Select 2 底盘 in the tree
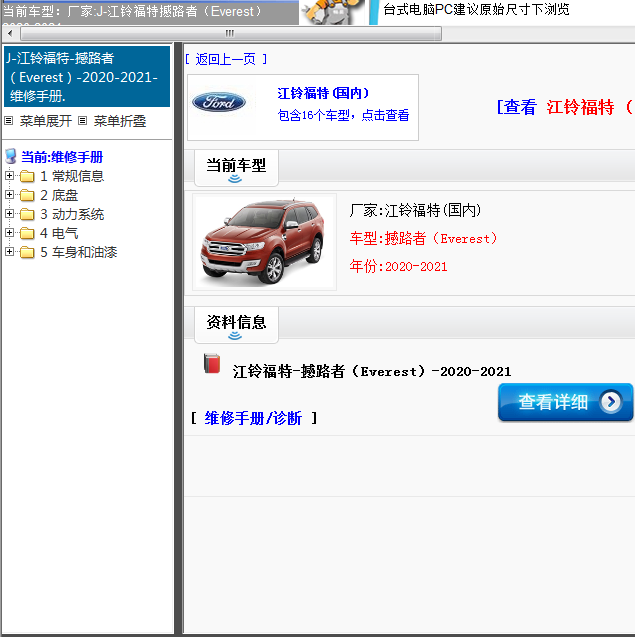 59,195
